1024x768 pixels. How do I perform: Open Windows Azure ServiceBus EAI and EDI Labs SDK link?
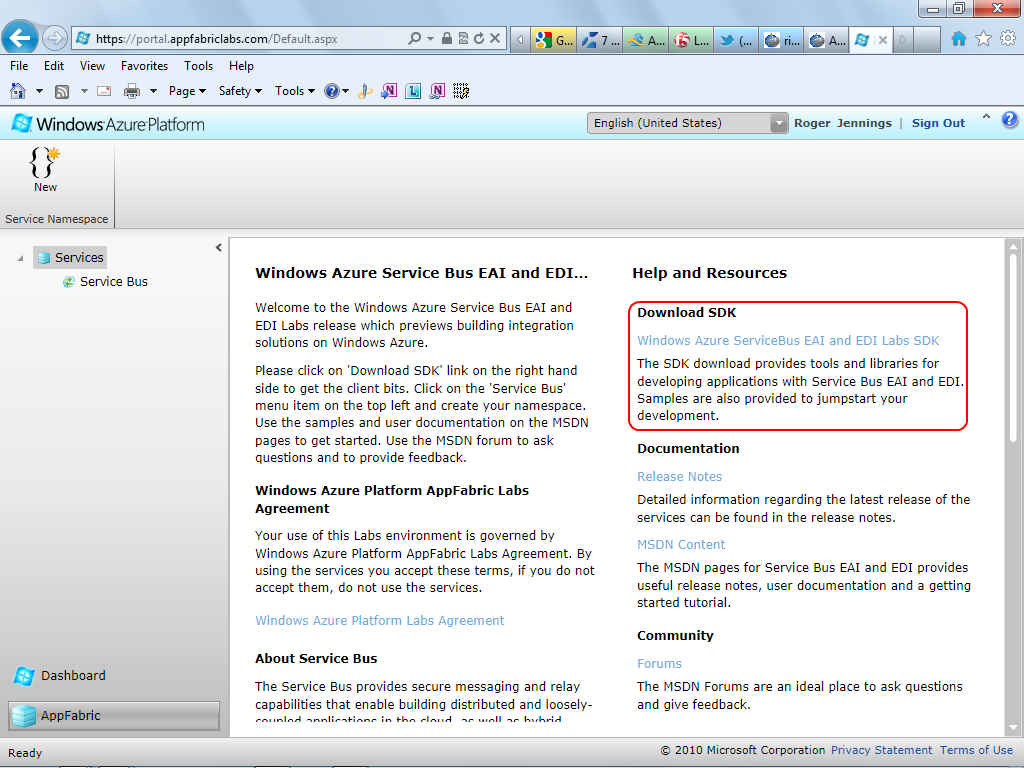coord(788,340)
